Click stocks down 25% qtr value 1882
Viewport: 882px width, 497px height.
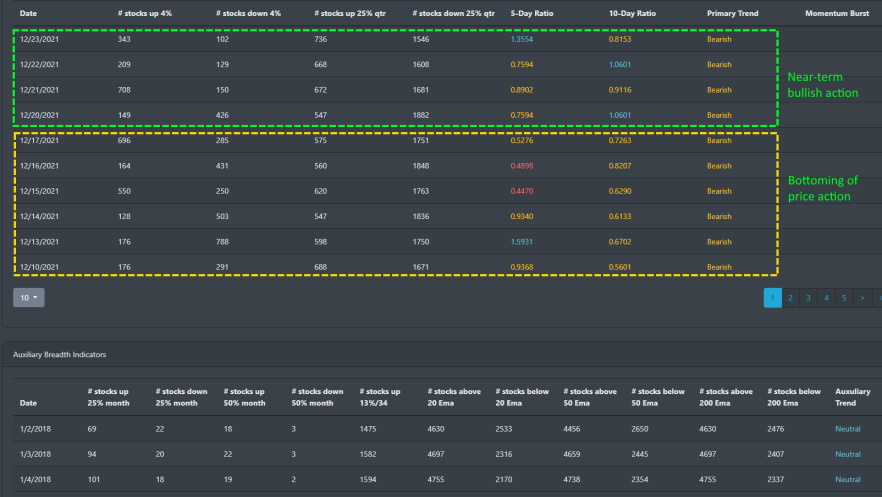pyautogui.click(x=421, y=115)
